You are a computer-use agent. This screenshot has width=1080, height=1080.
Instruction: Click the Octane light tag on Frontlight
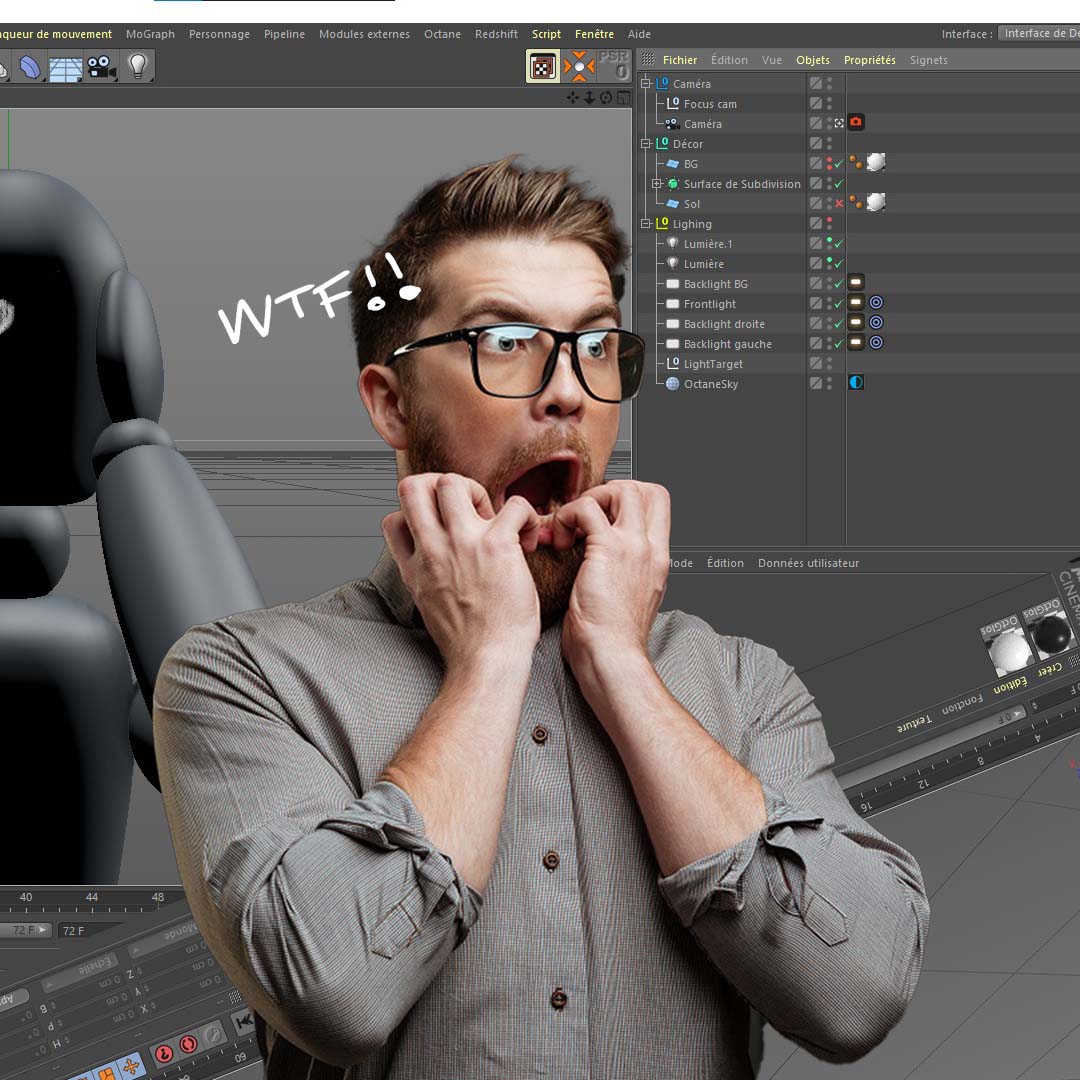point(855,302)
